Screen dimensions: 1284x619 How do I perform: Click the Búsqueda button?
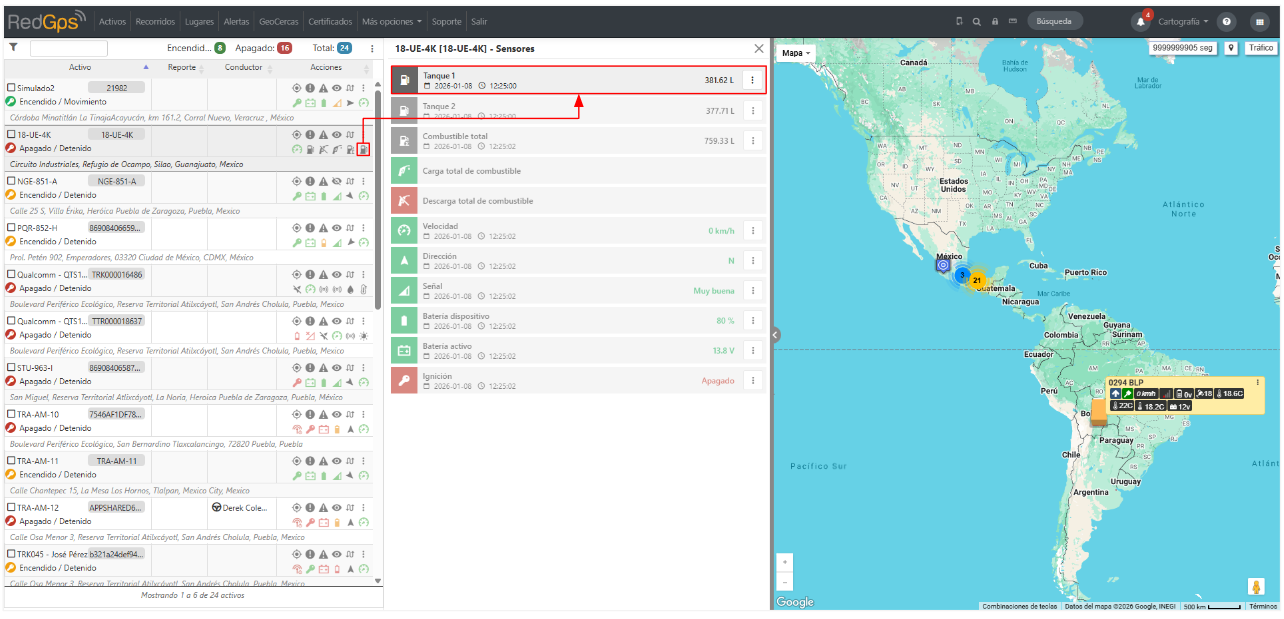(1054, 21)
